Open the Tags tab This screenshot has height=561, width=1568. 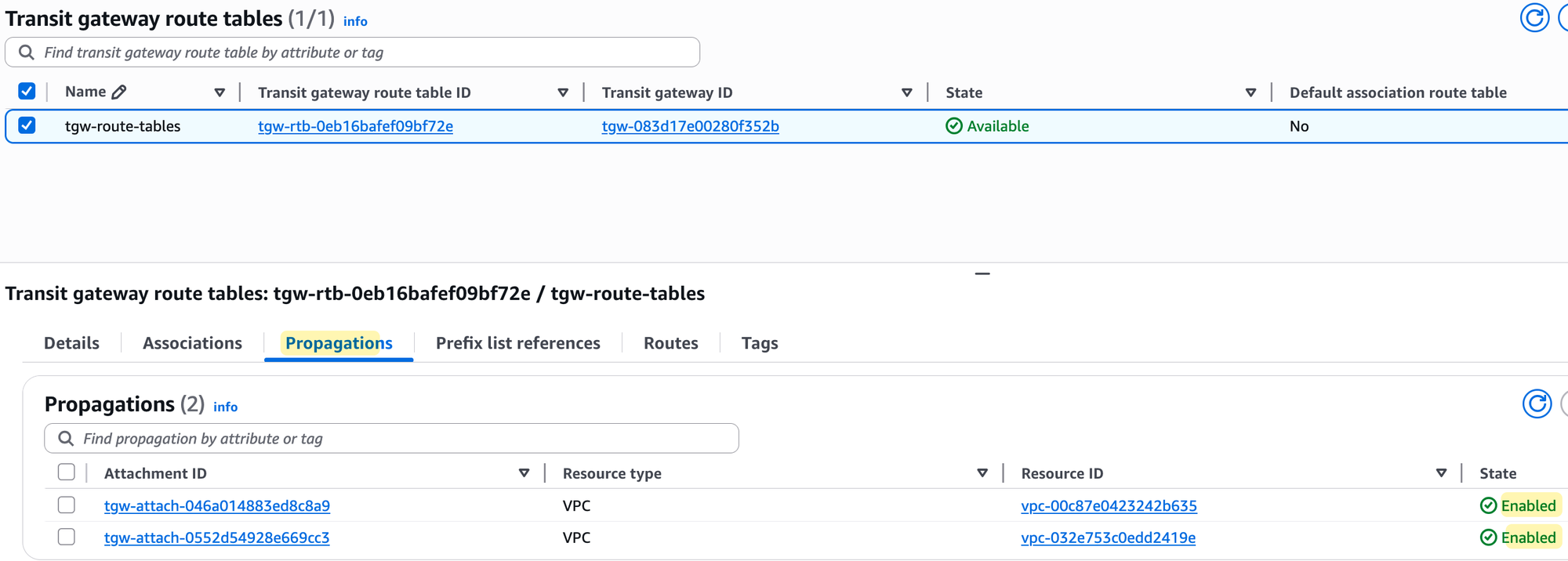760,343
